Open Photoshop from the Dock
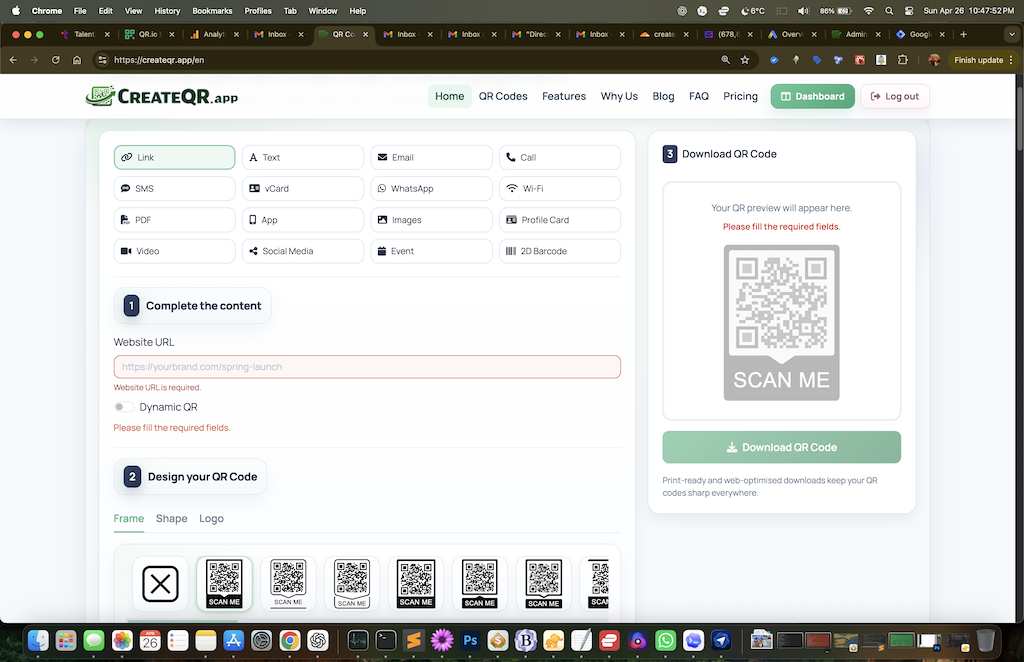This screenshot has height=662, width=1024. pos(470,640)
